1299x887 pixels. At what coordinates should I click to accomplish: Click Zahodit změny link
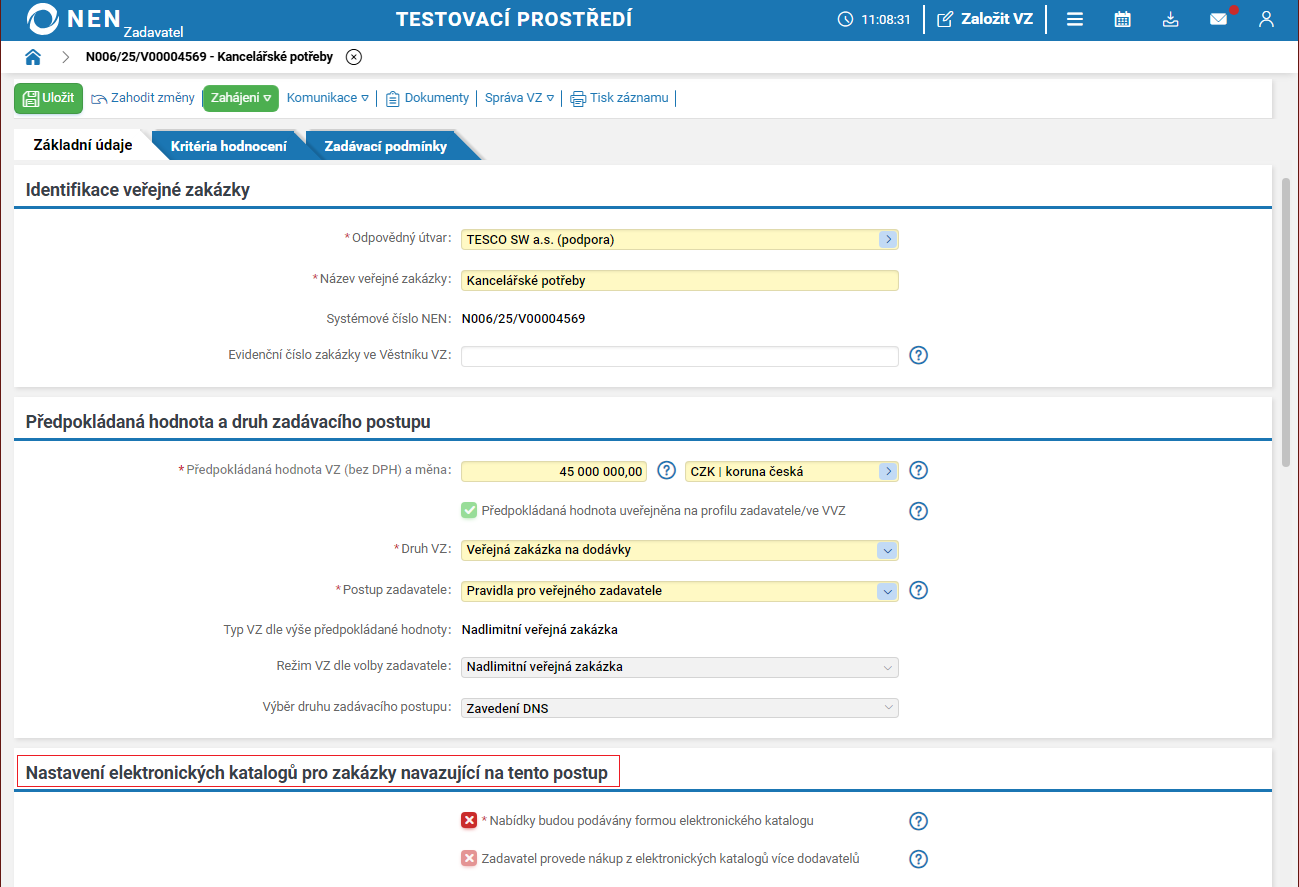coord(143,98)
